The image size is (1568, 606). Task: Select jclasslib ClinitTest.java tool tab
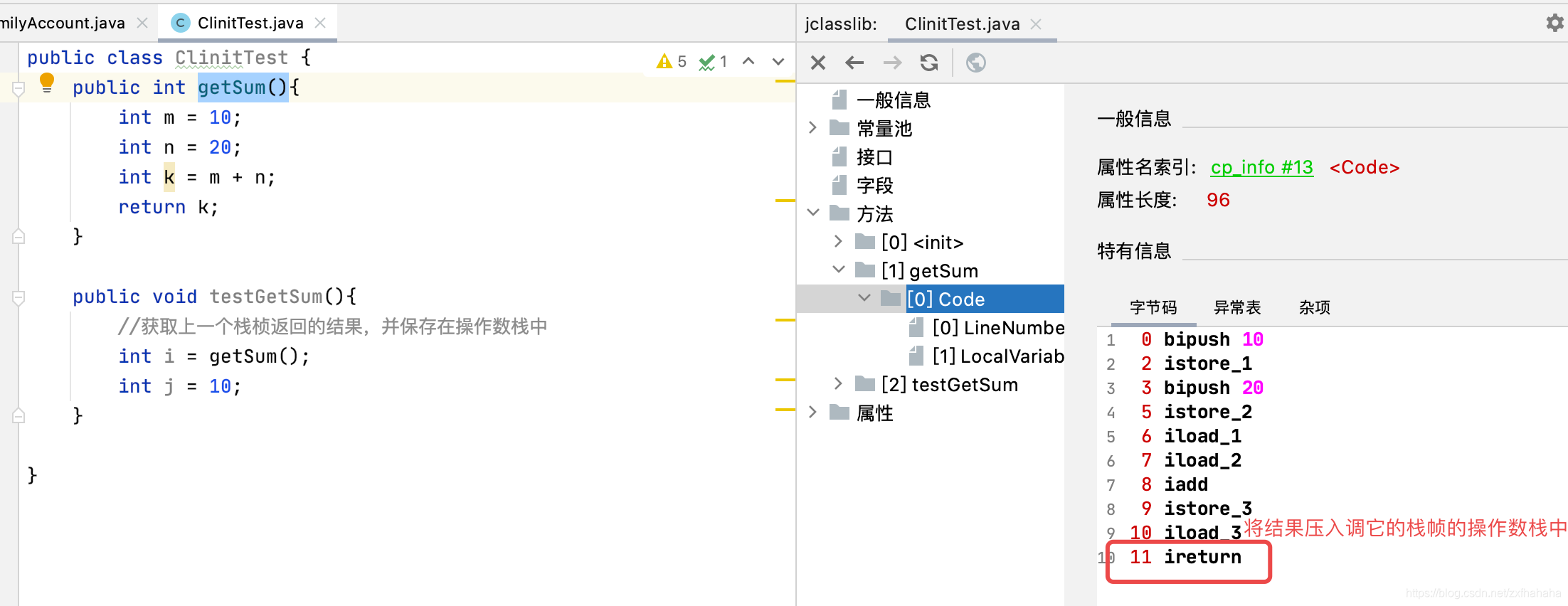click(962, 24)
